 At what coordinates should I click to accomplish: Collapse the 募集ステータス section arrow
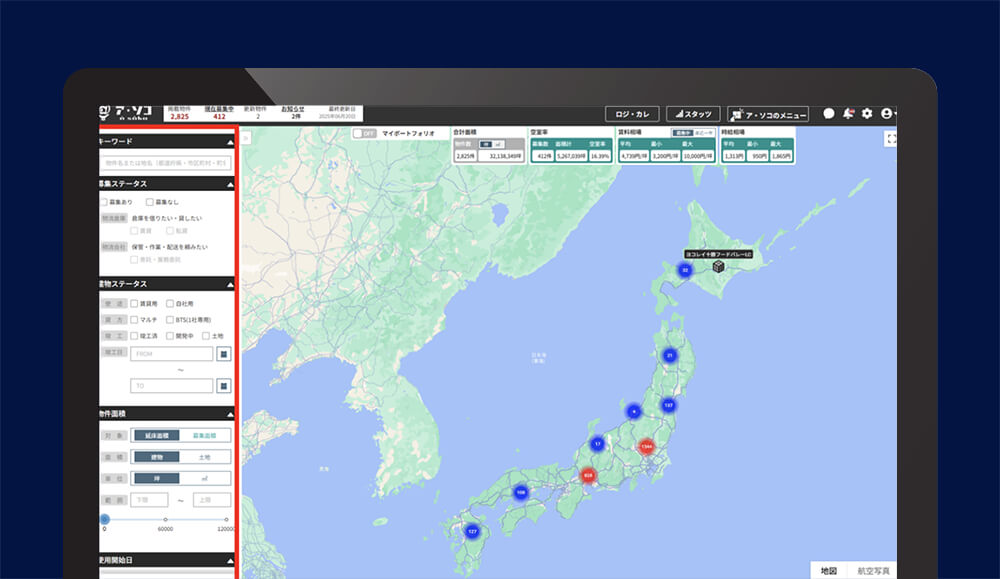tap(229, 185)
